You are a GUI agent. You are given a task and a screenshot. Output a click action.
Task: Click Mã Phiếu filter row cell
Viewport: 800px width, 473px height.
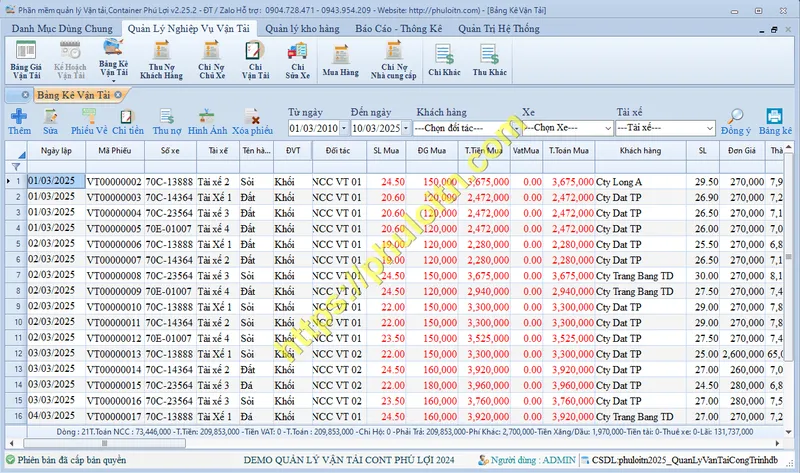click(x=115, y=167)
